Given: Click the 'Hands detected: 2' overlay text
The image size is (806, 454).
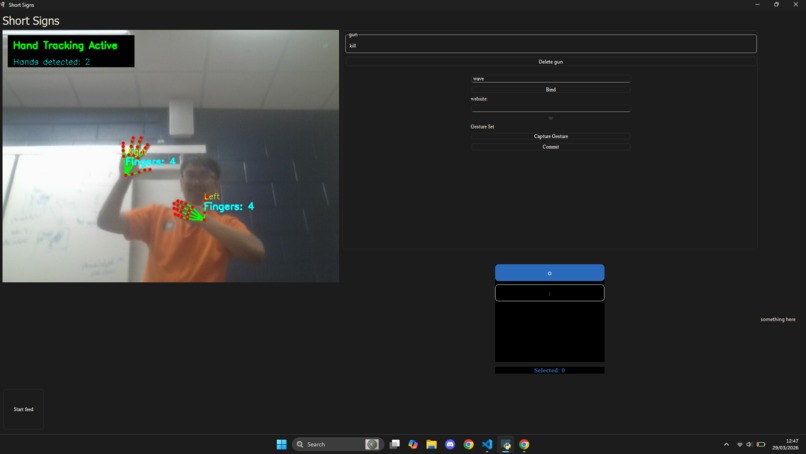Looking at the screenshot, I should (51, 62).
